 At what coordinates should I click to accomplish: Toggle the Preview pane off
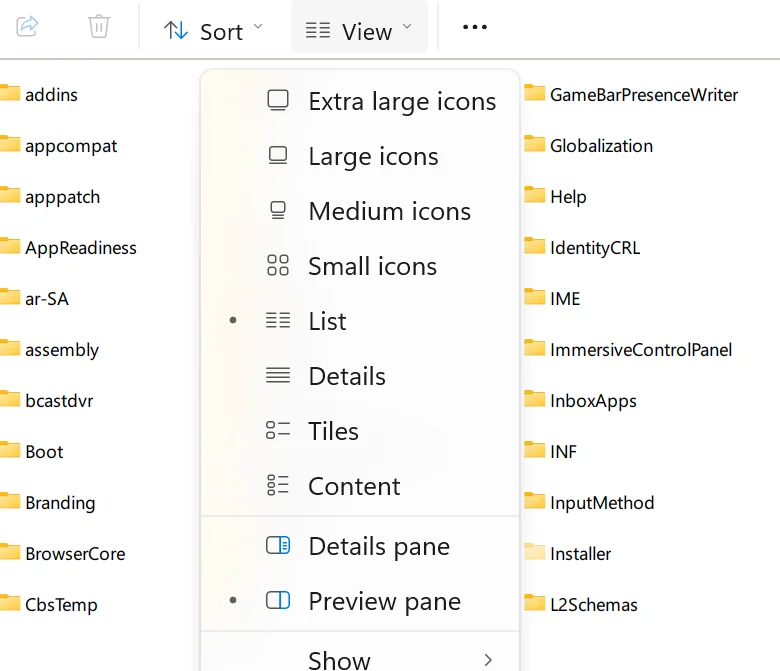[x=360, y=601]
